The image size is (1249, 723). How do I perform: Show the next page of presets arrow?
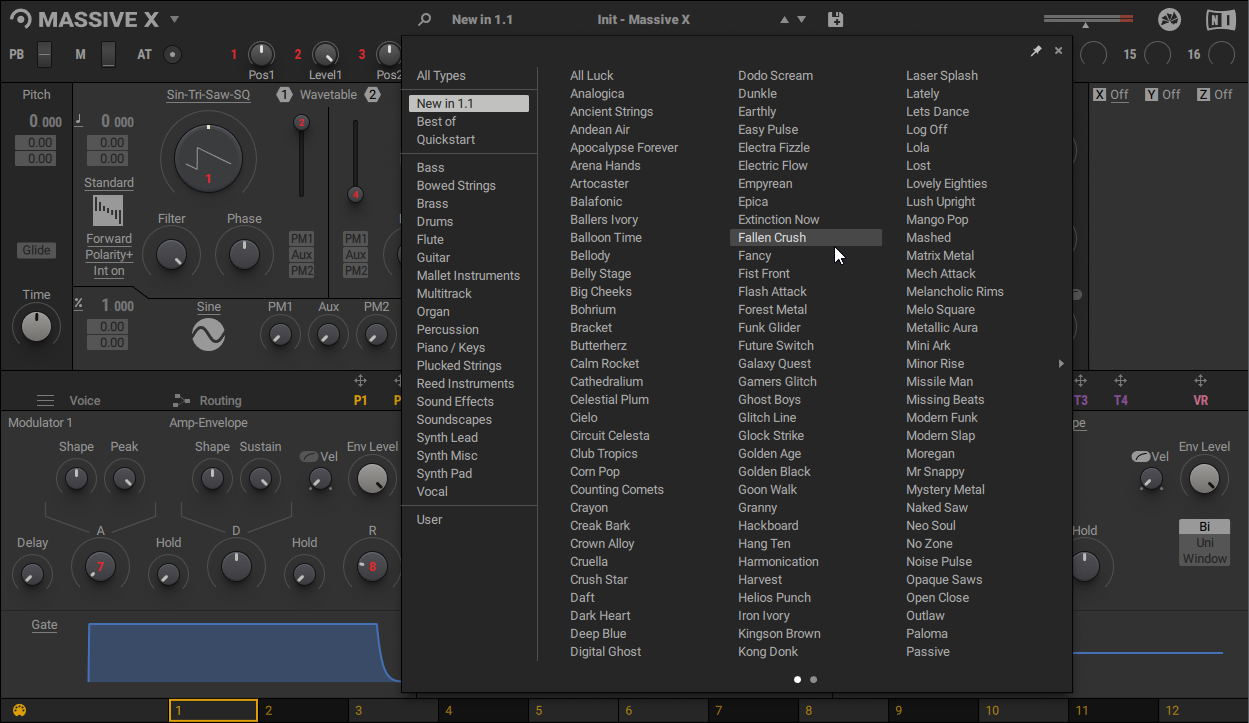[x=1061, y=364]
